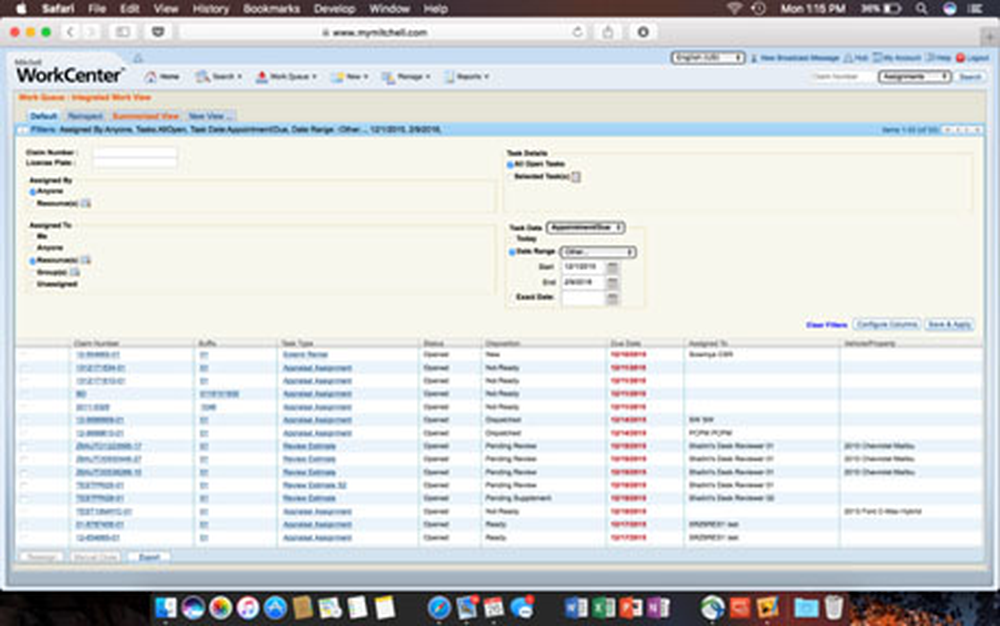The height and width of the screenshot is (626, 1000).
Task: Open Safari's History menu
Action: (210, 9)
